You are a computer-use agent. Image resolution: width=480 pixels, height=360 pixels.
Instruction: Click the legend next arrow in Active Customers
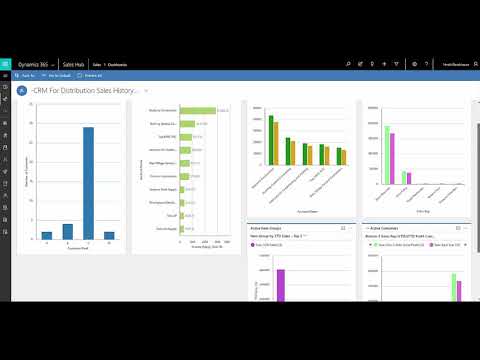465,245
